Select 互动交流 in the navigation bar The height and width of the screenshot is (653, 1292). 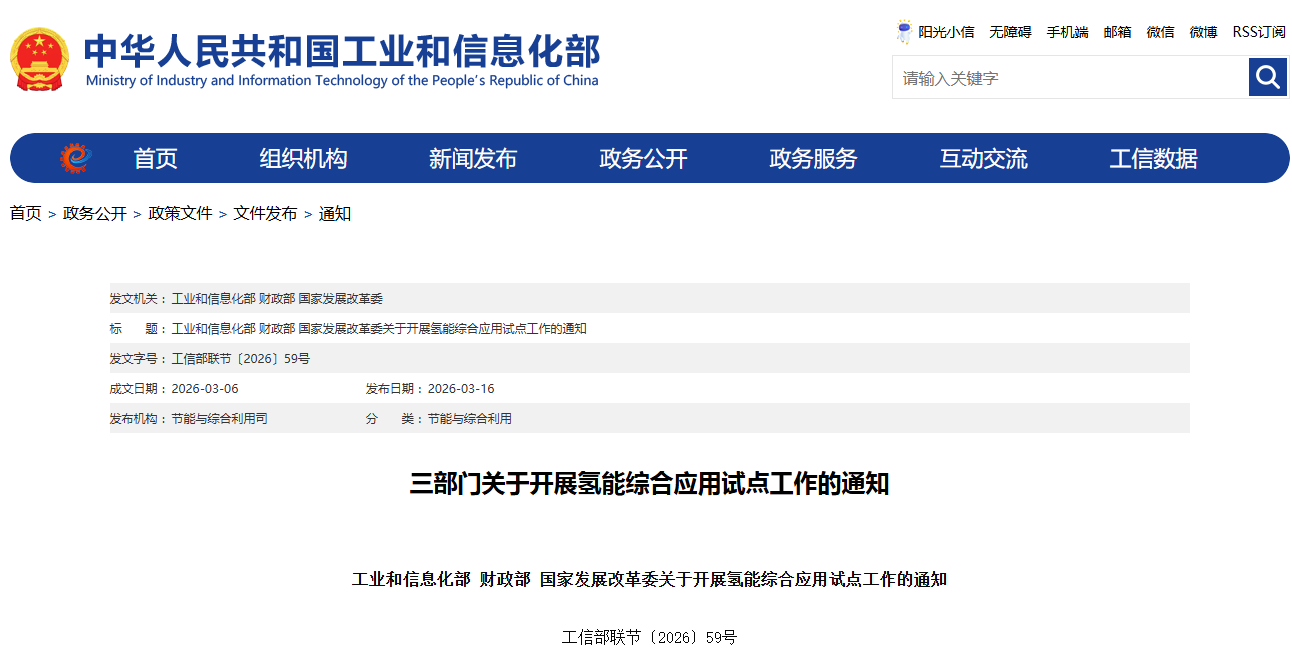pos(983,158)
